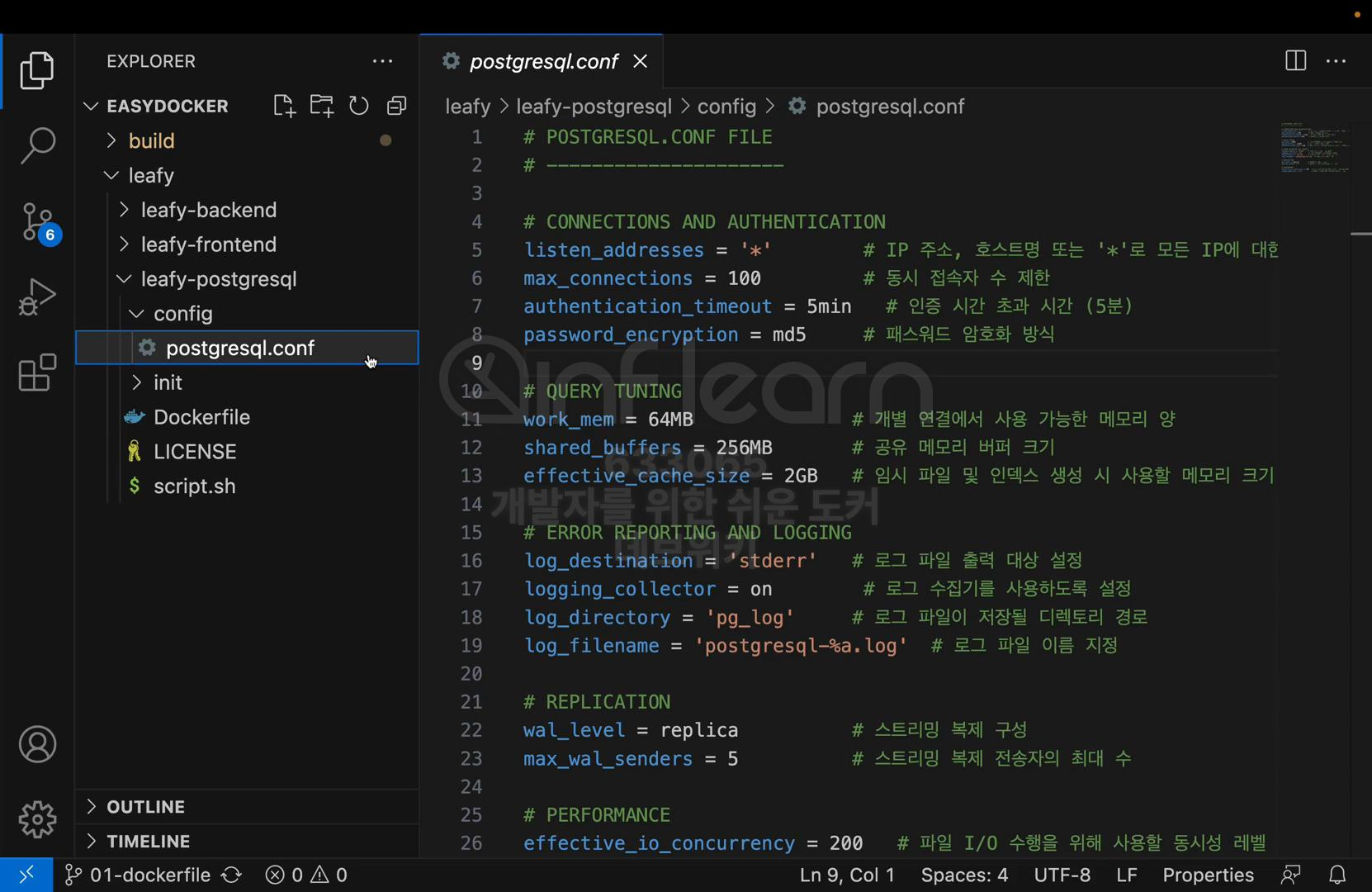Screen dimensions: 1372x892
Task: Open the Extensions view icon
Action: [x=37, y=372]
